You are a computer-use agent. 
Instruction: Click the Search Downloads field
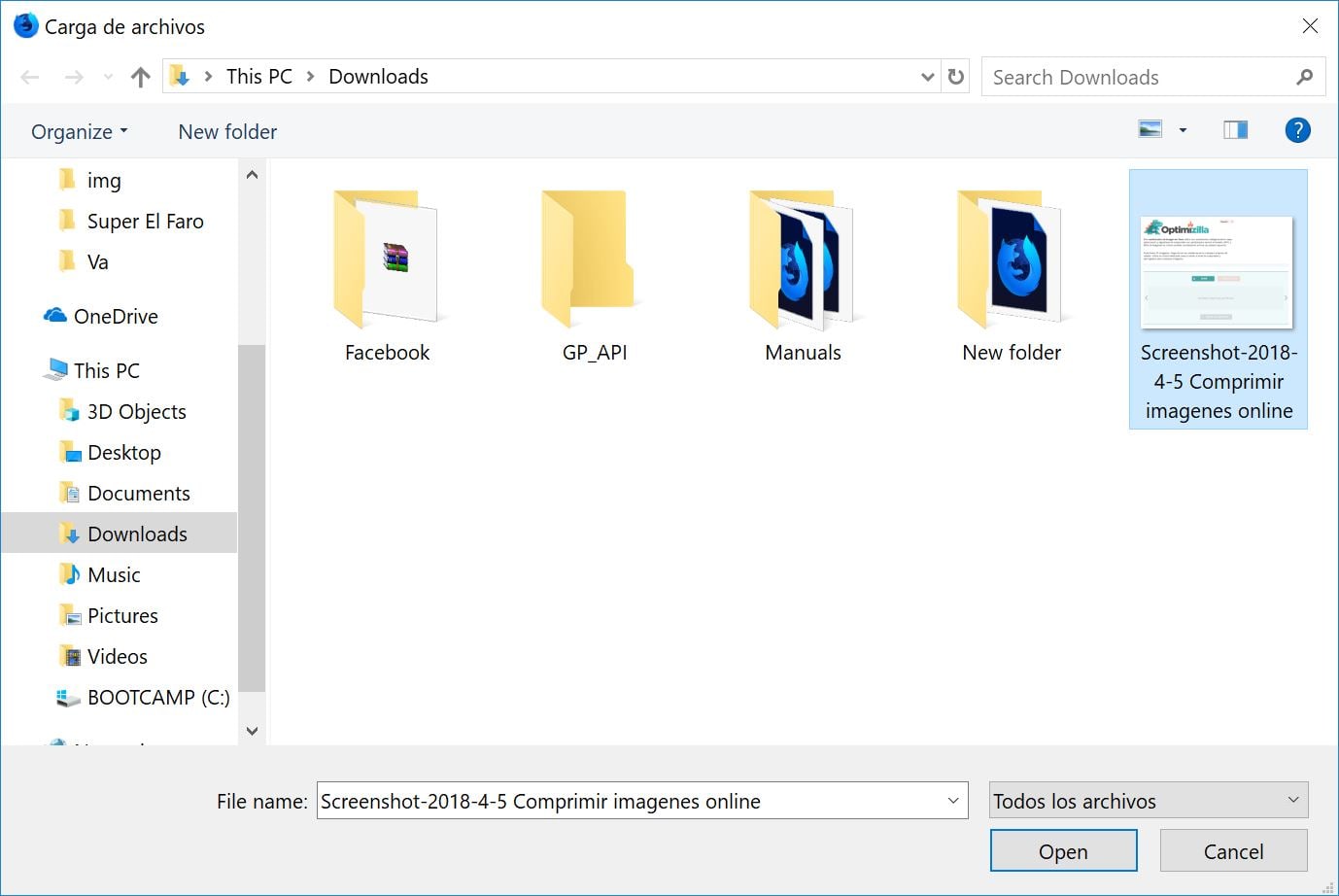(1137, 78)
